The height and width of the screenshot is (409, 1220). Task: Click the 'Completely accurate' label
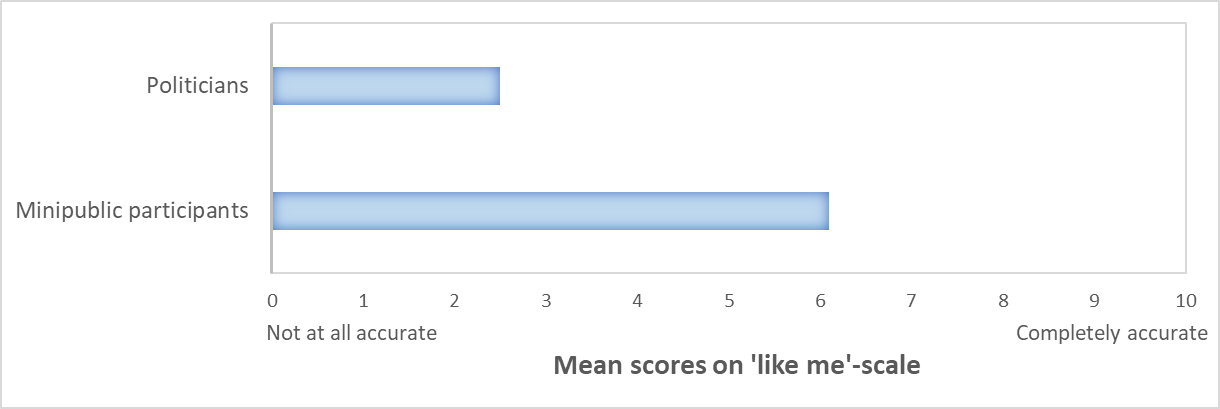[x=1112, y=333]
